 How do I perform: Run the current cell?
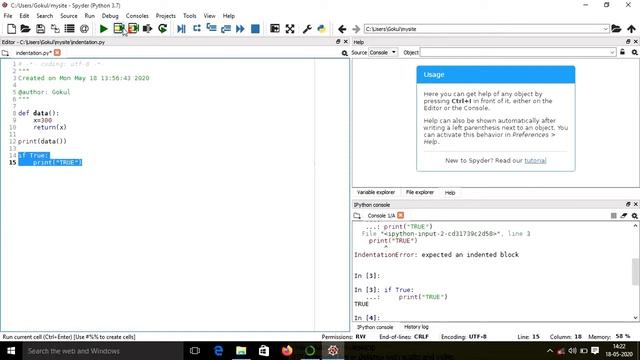[x=118, y=29]
